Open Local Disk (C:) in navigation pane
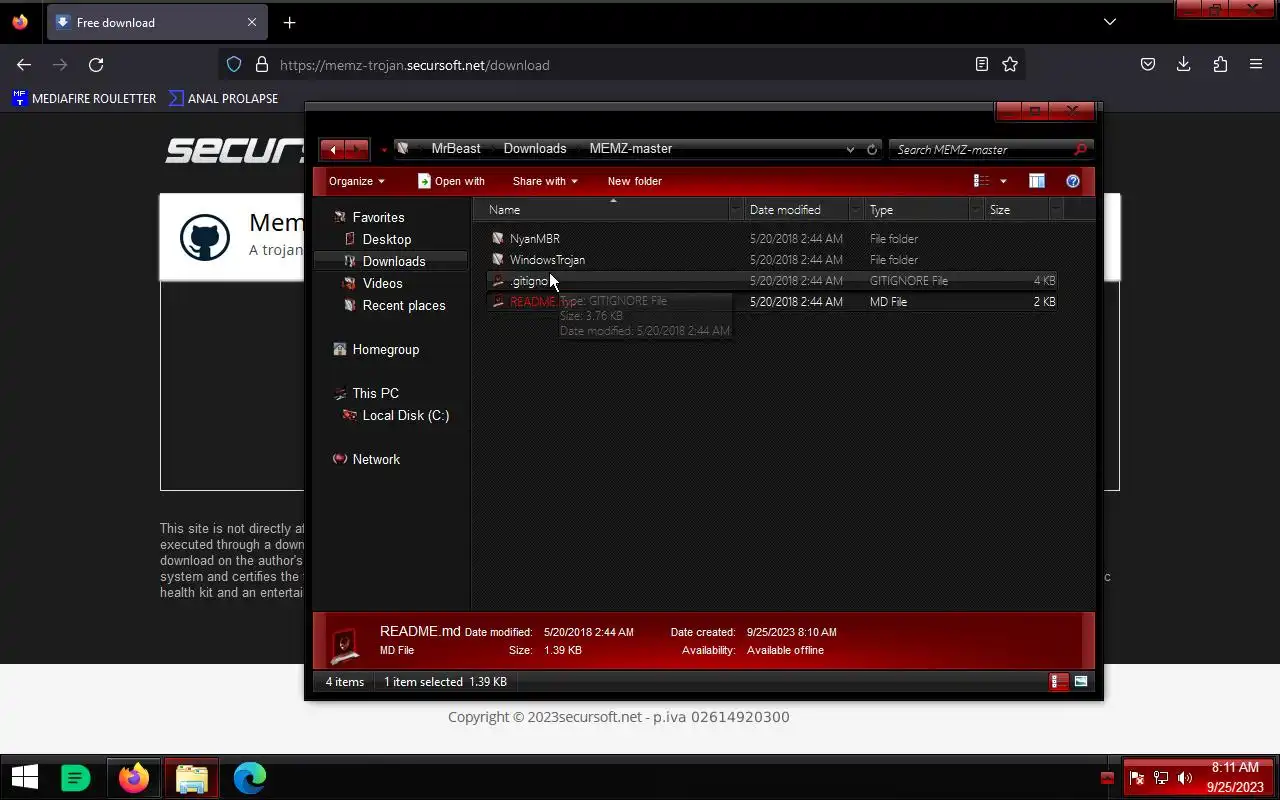Image resolution: width=1280 pixels, height=800 pixels. tap(405, 415)
